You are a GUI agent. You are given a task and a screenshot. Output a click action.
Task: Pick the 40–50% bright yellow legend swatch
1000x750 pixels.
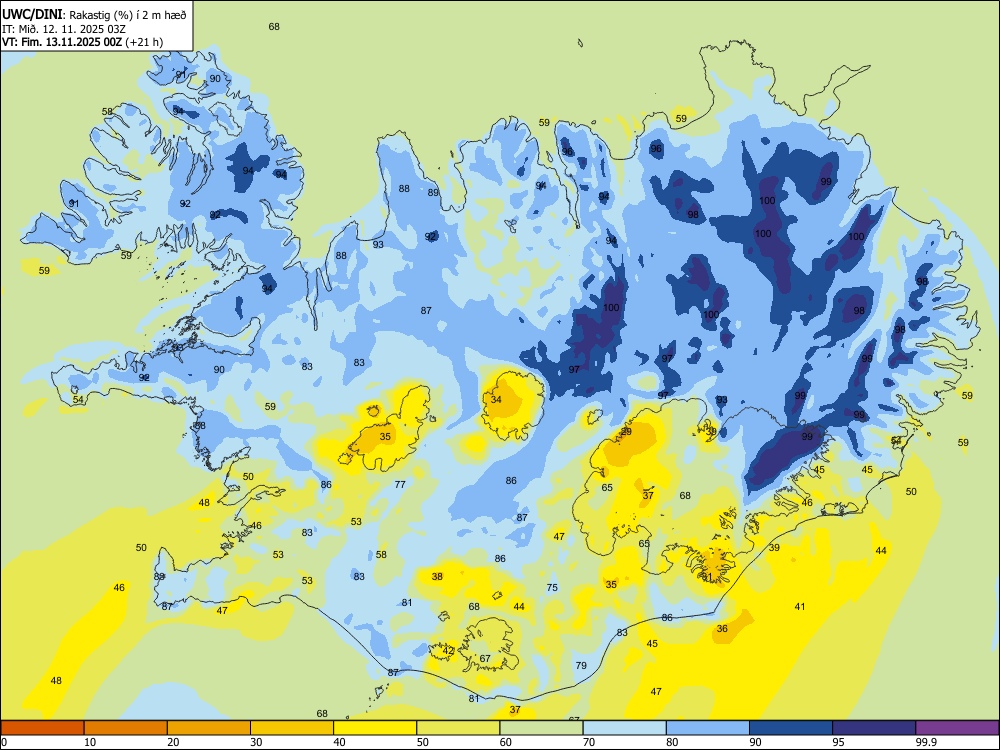pos(375,728)
